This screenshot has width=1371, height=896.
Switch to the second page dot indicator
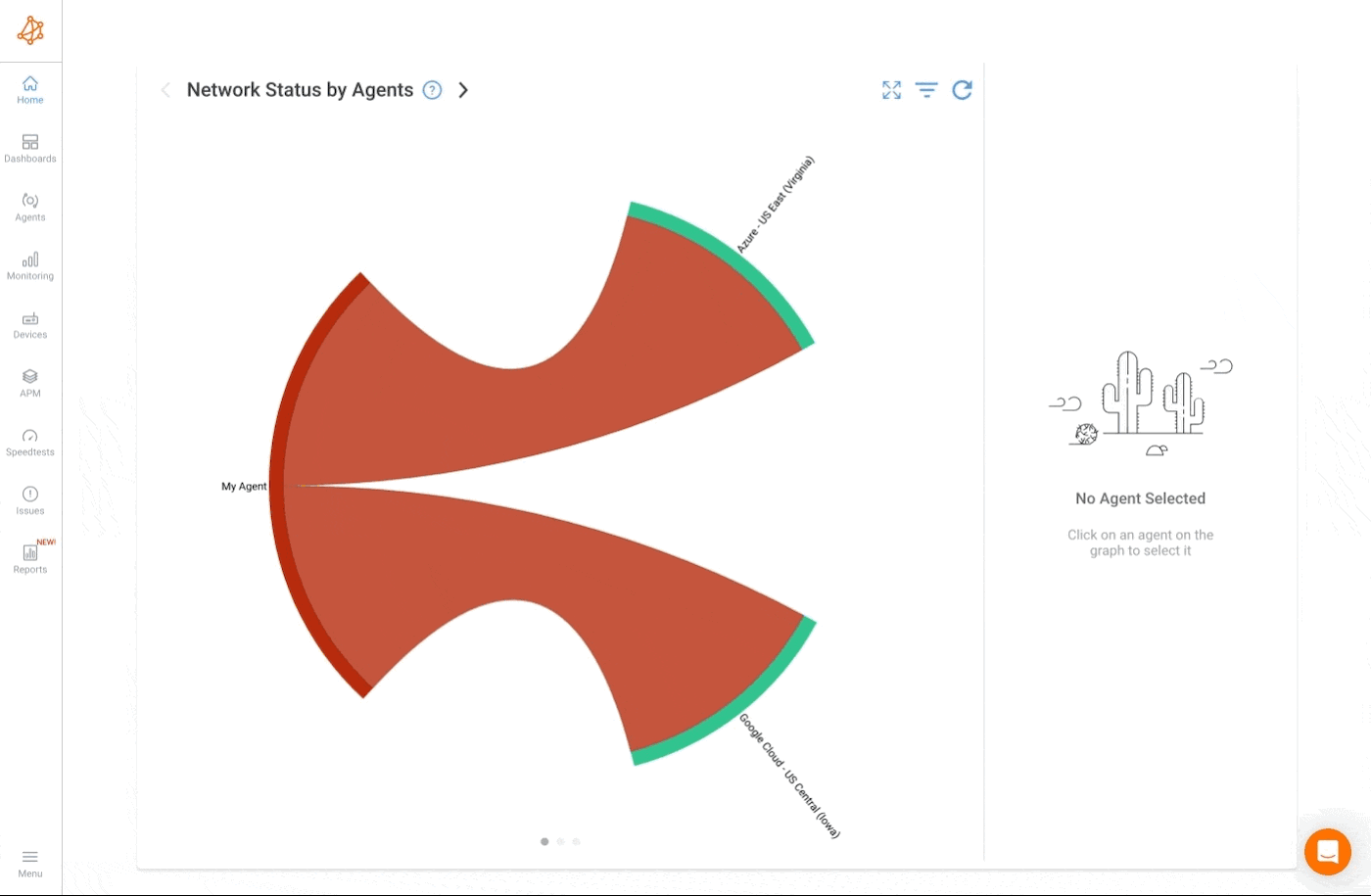click(x=560, y=841)
